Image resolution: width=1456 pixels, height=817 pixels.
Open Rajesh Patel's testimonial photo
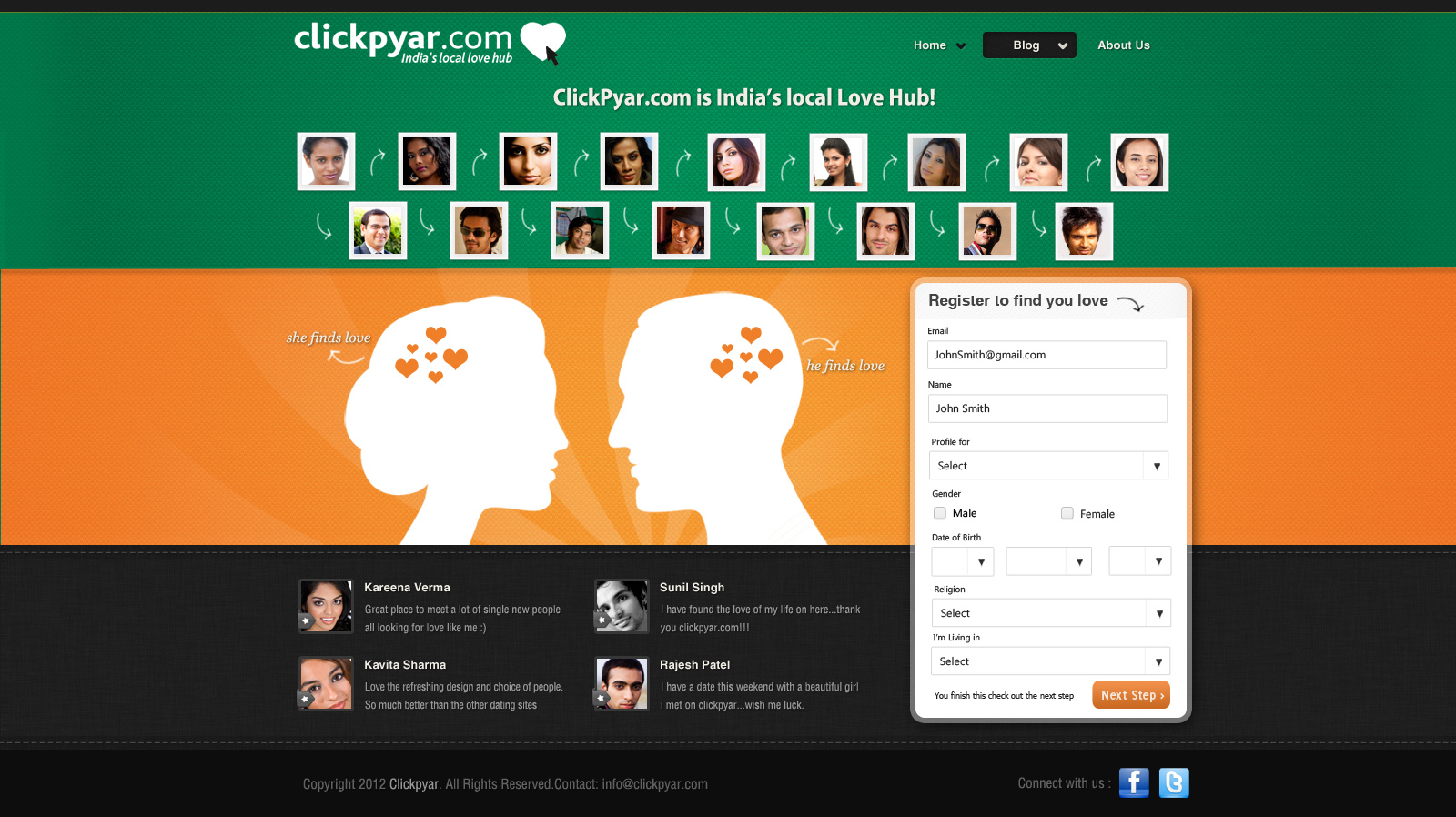pyautogui.click(x=622, y=683)
